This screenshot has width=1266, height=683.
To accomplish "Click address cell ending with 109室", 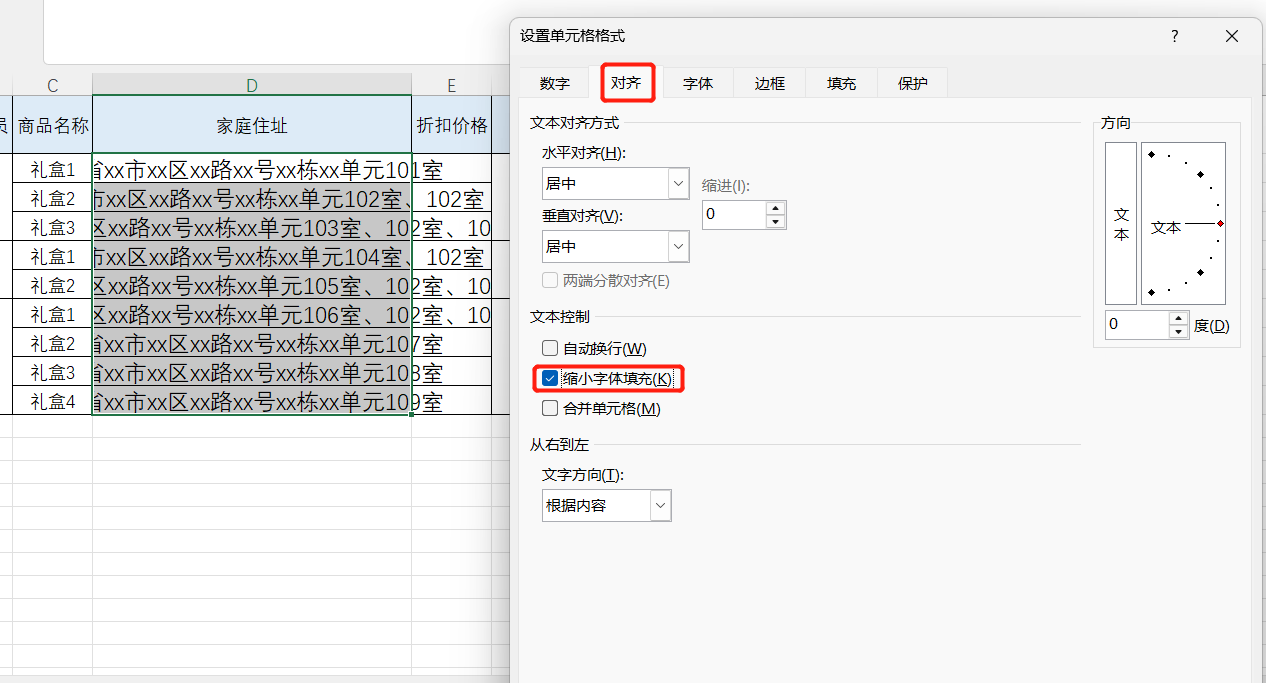I will pyautogui.click(x=252, y=402).
